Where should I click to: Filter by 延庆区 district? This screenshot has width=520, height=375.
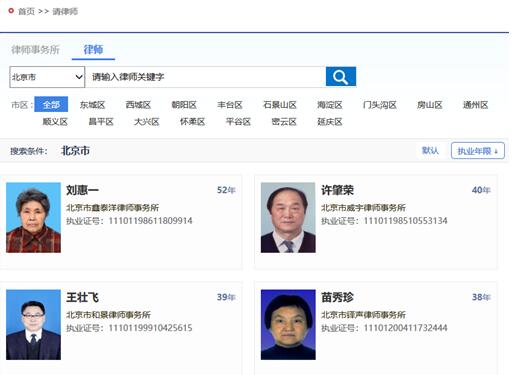tap(330, 122)
